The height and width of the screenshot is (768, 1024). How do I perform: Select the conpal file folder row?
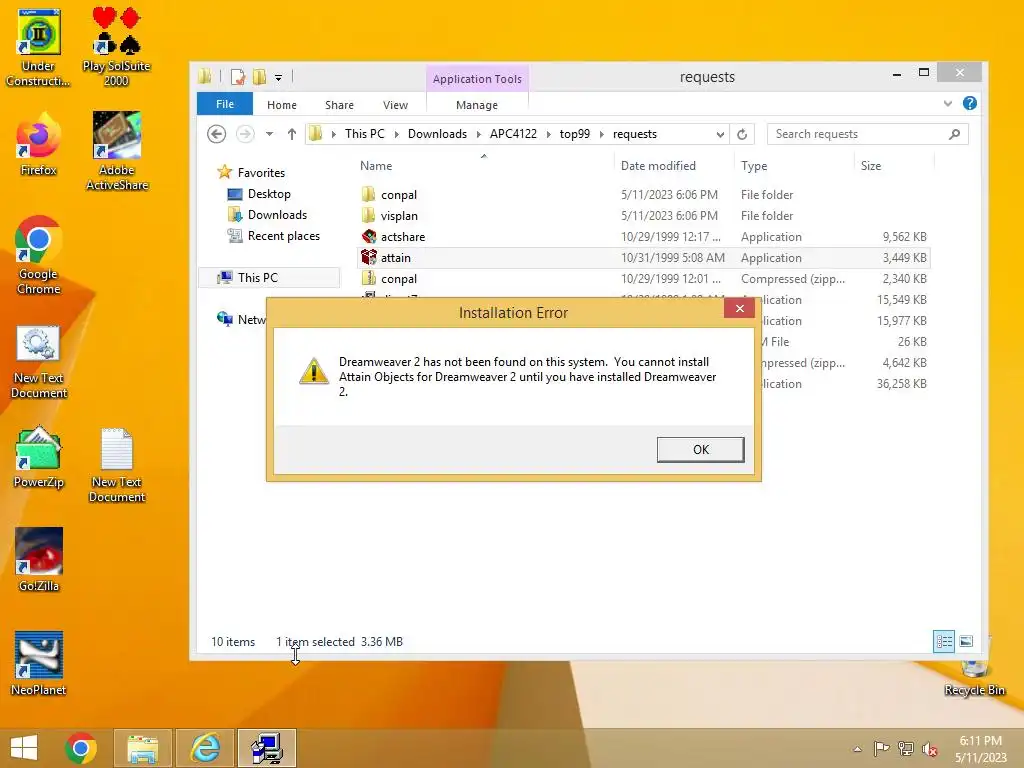644,195
